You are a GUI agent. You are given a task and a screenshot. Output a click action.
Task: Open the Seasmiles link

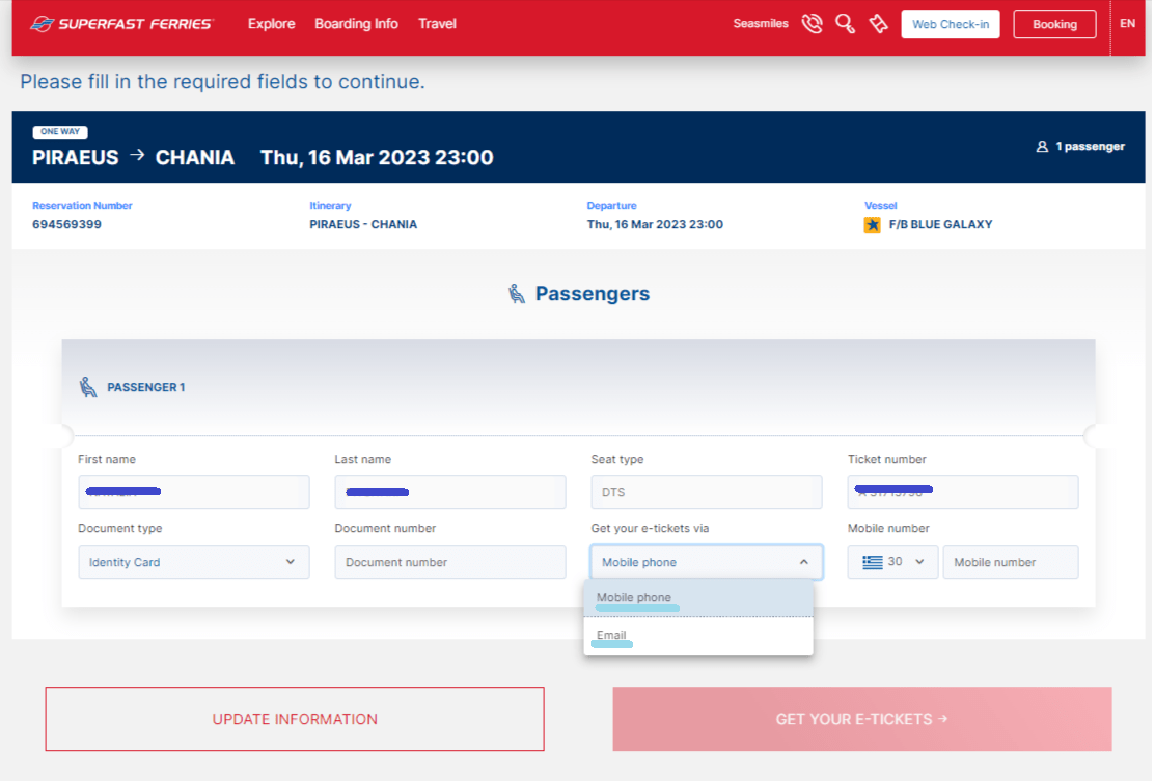pyautogui.click(x=761, y=22)
